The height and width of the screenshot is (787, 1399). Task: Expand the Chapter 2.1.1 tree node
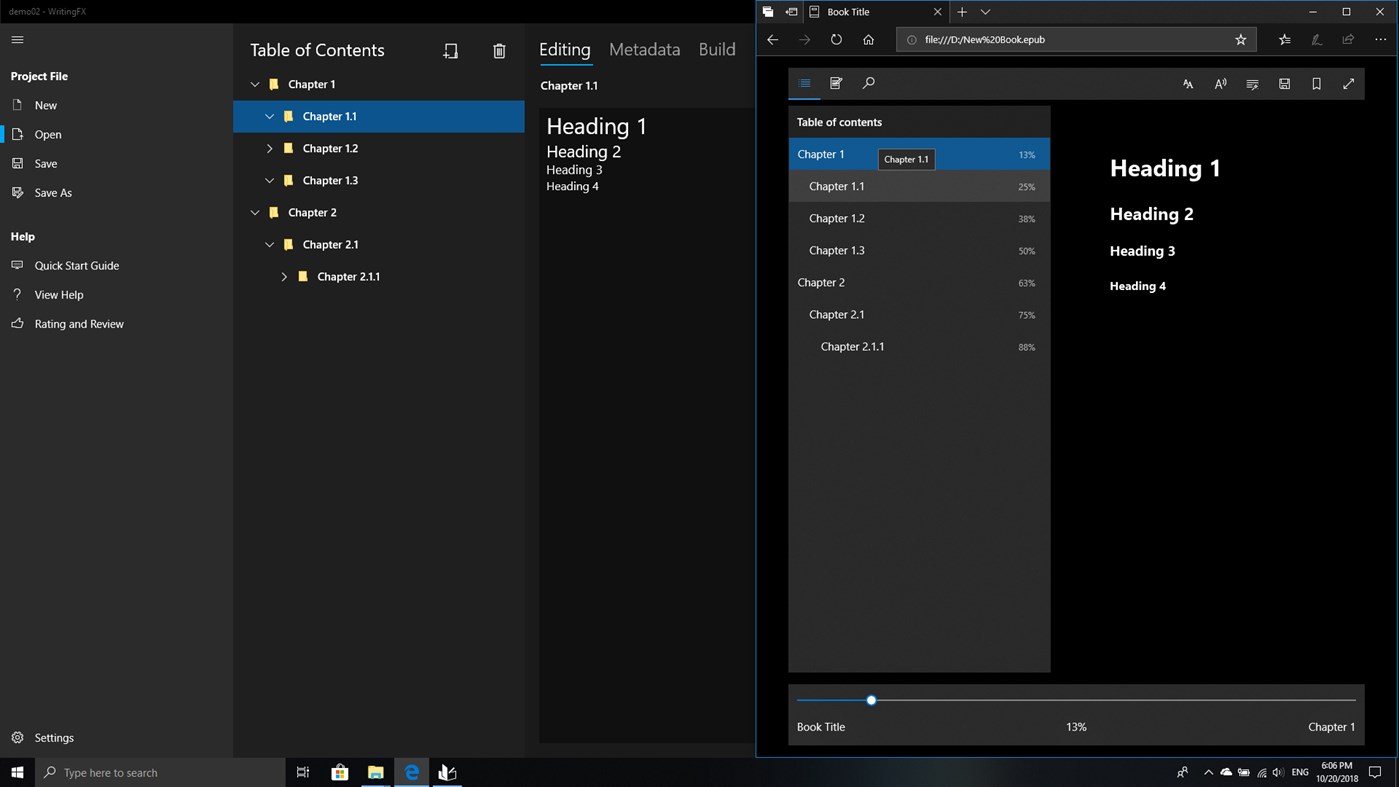click(284, 276)
